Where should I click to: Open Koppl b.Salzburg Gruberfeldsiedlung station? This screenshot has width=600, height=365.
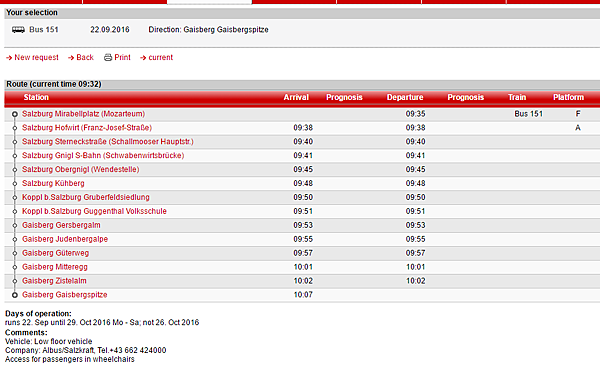(x=86, y=197)
